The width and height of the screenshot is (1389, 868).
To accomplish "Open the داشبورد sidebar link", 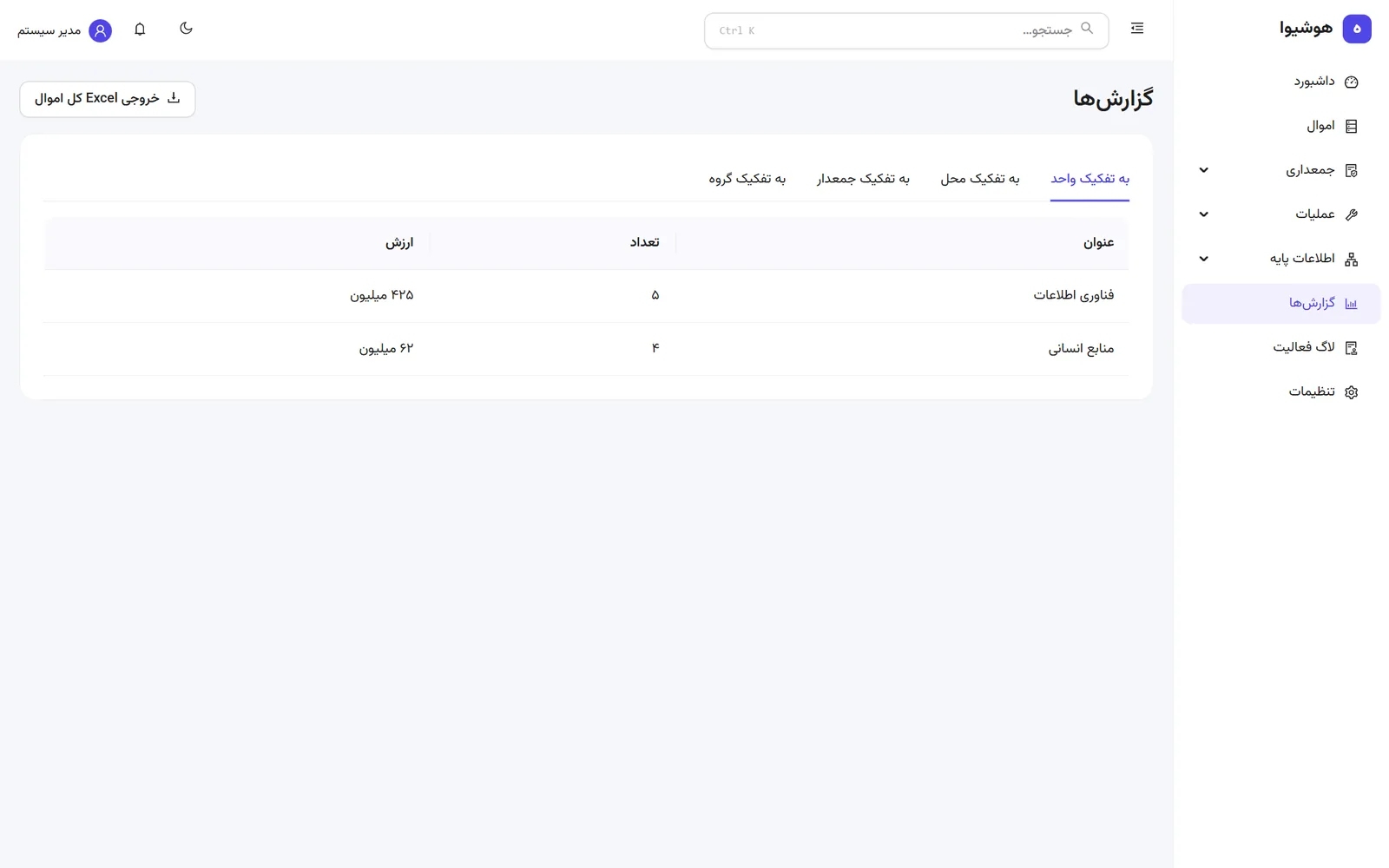I will tap(1281, 82).
